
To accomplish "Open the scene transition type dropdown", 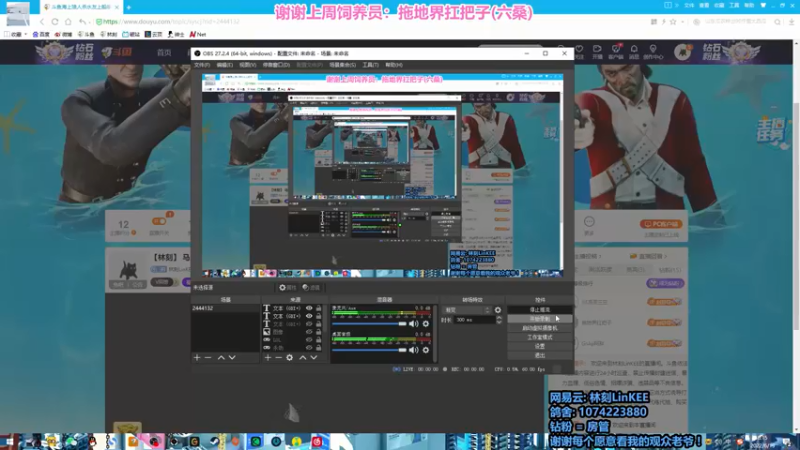I will tap(467, 310).
